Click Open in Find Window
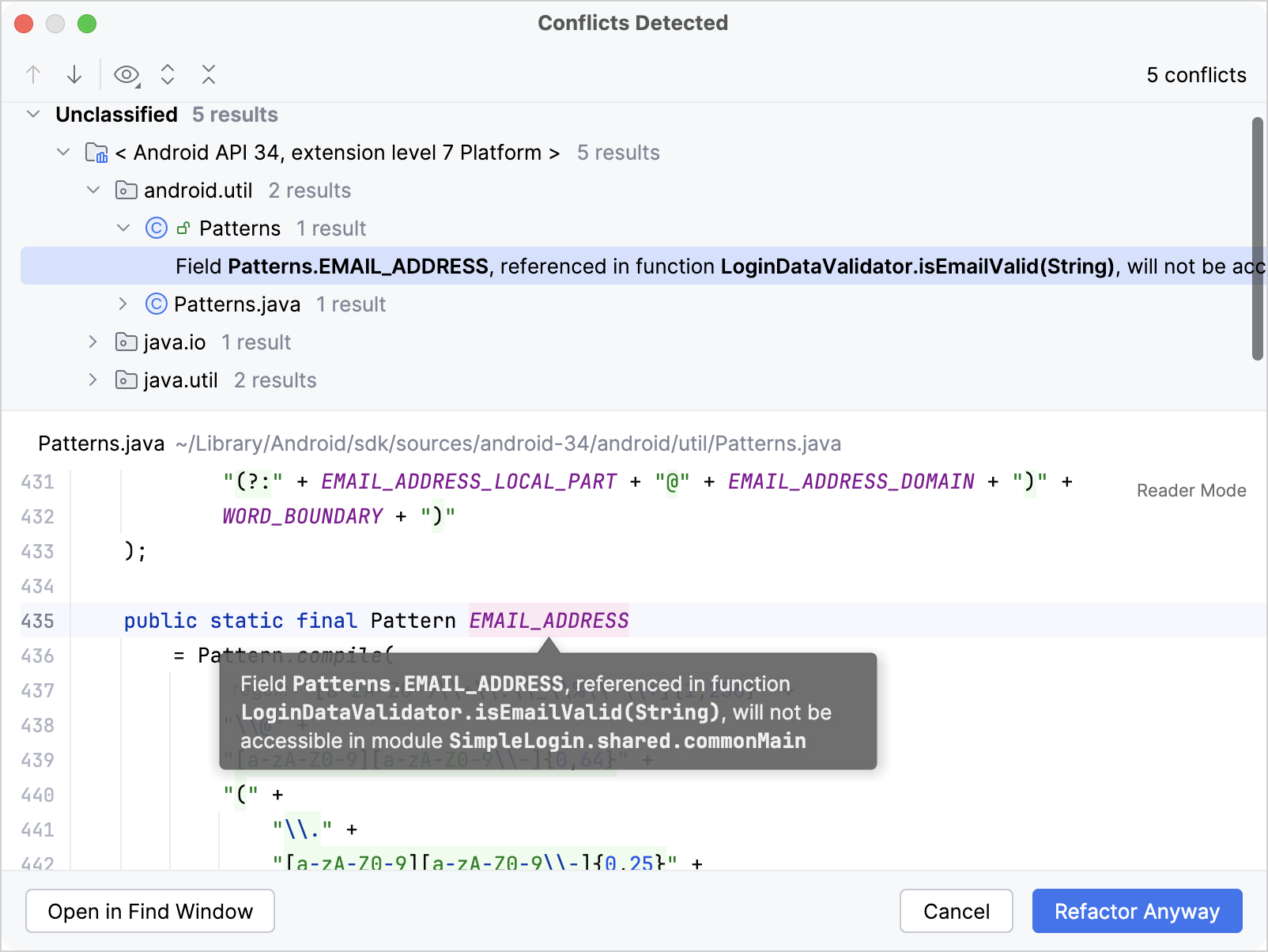This screenshot has width=1268, height=952. pos(149,911)
